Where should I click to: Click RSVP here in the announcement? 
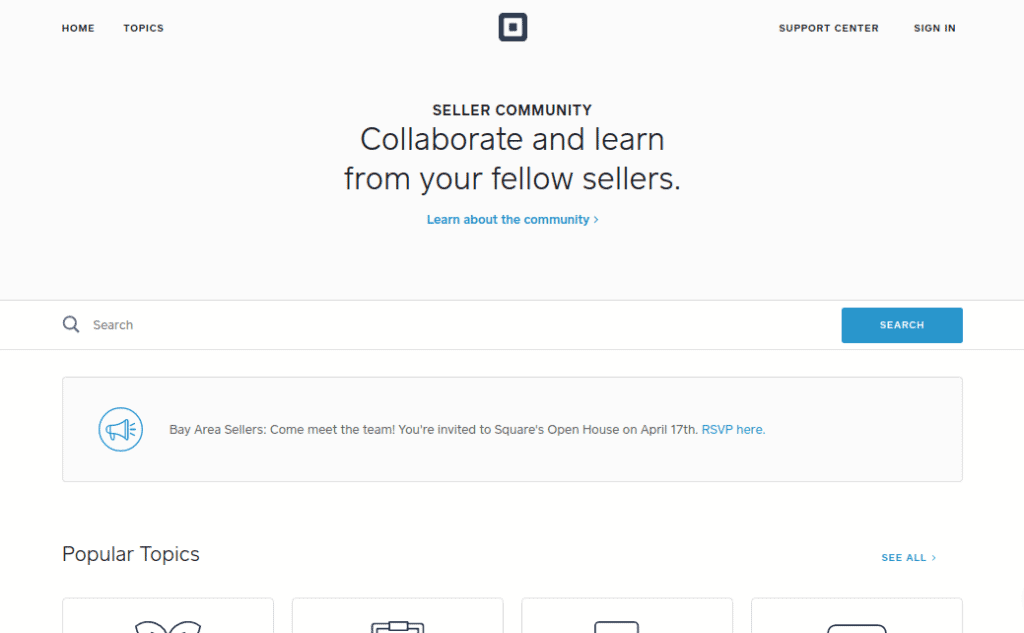pyautogui.click(x=732, y=429)
